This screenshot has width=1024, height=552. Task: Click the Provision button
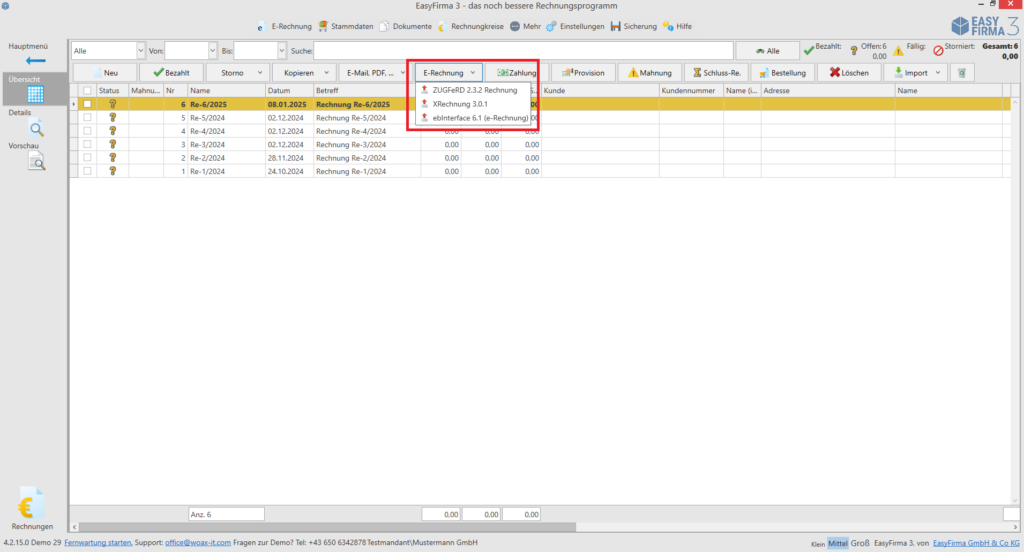point(583,73)
